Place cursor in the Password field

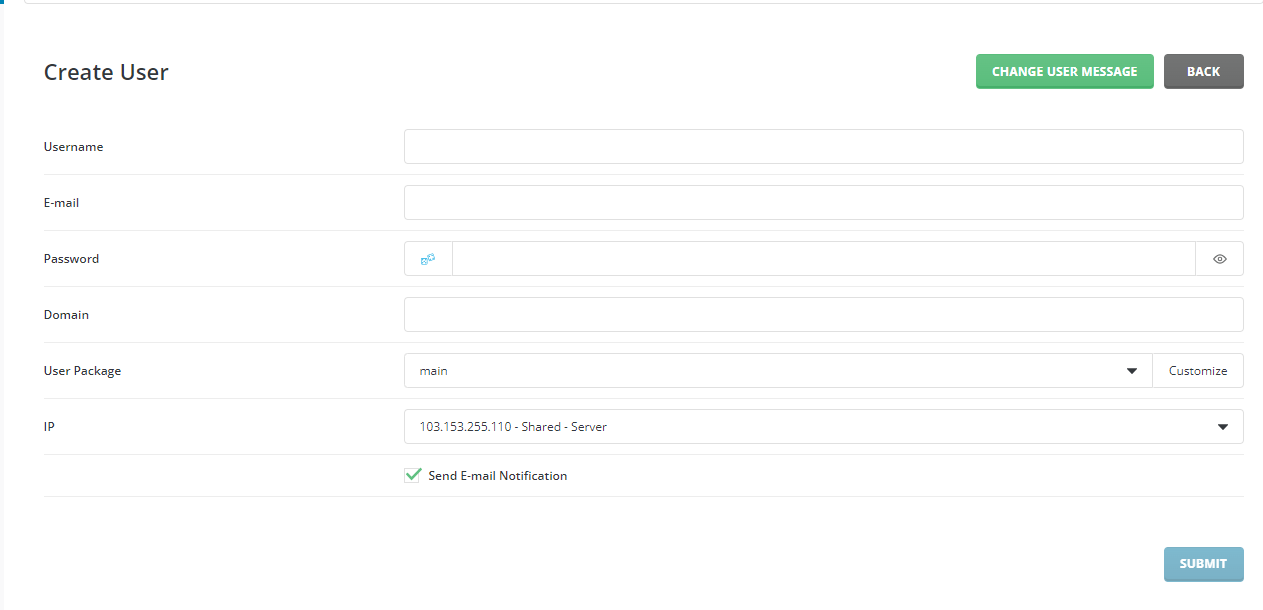(823, 259)
